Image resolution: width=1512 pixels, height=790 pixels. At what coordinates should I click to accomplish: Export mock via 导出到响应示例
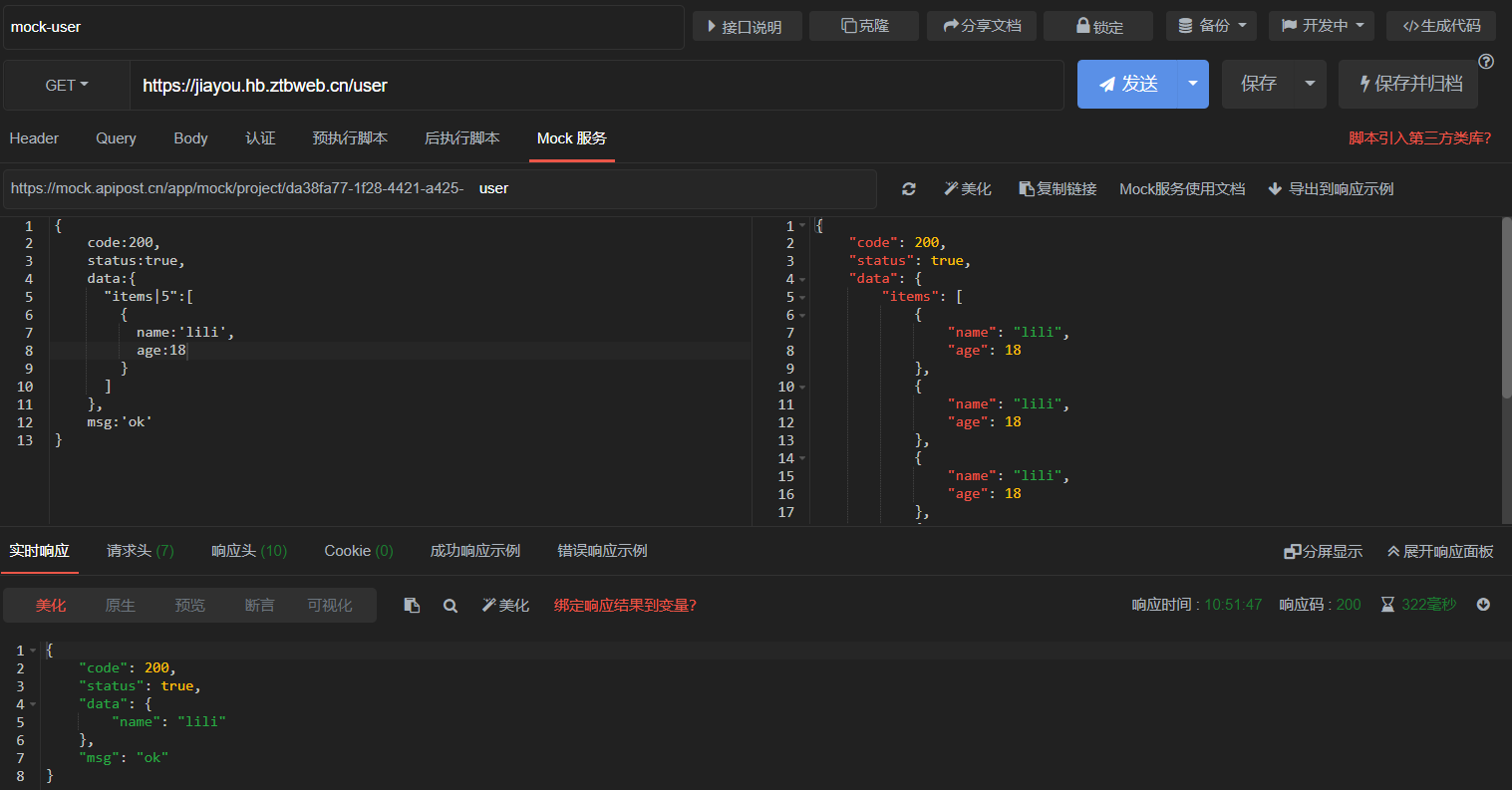(1331, 189)
